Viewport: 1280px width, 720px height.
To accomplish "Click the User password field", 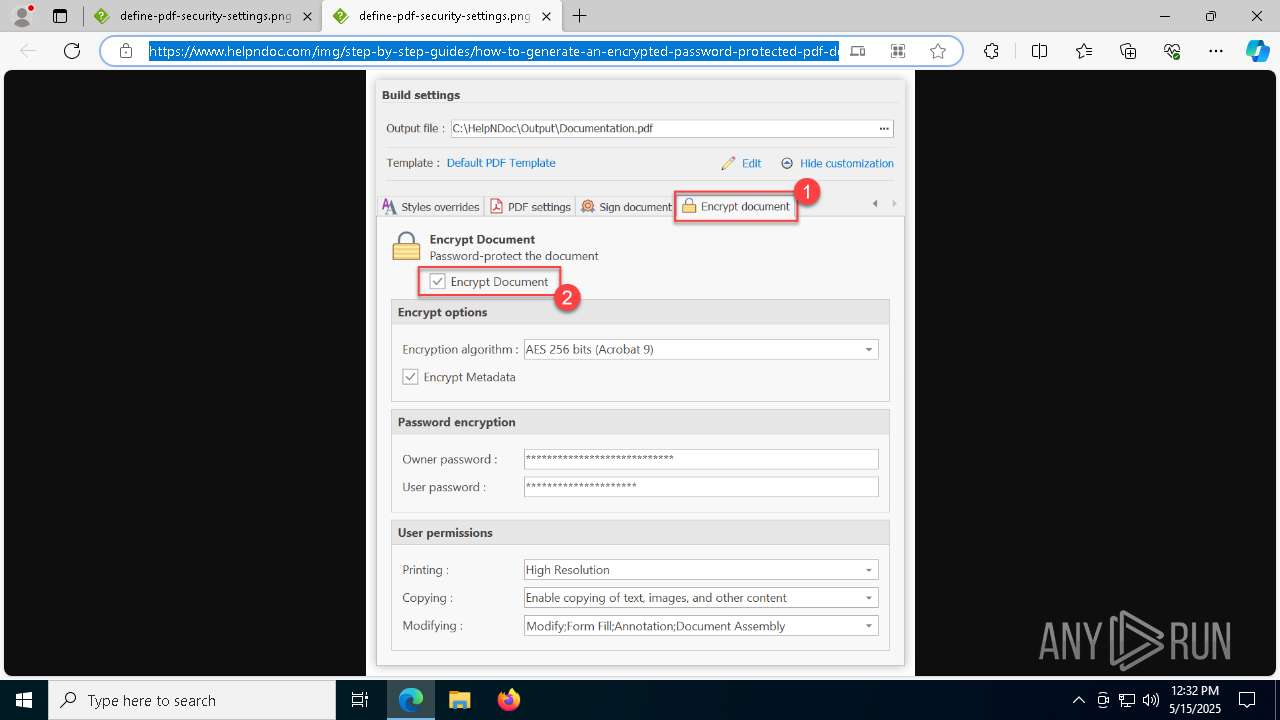I will pos(701,487).
